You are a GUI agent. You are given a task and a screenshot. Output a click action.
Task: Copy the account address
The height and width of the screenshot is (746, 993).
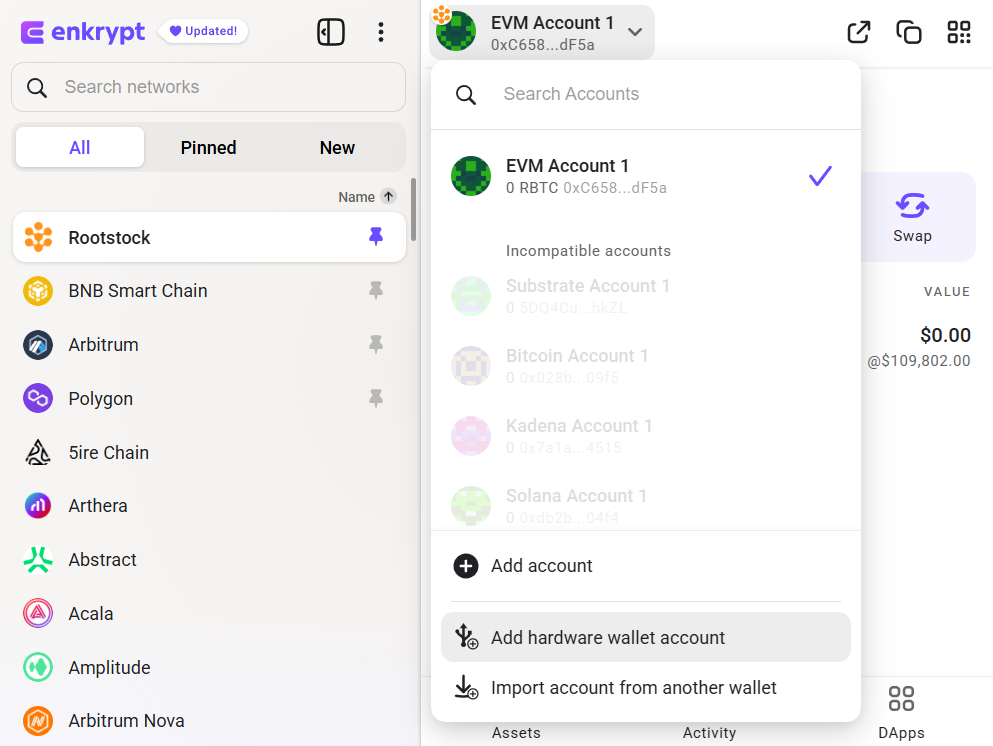point(909,32)
